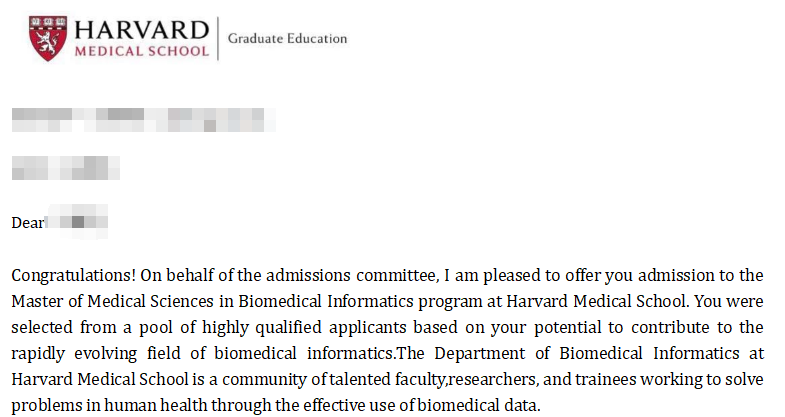Click the HARVARD wordmark in the header
Image resolution: width=785 pixels, height=417 pixels.
coord(143,30)
